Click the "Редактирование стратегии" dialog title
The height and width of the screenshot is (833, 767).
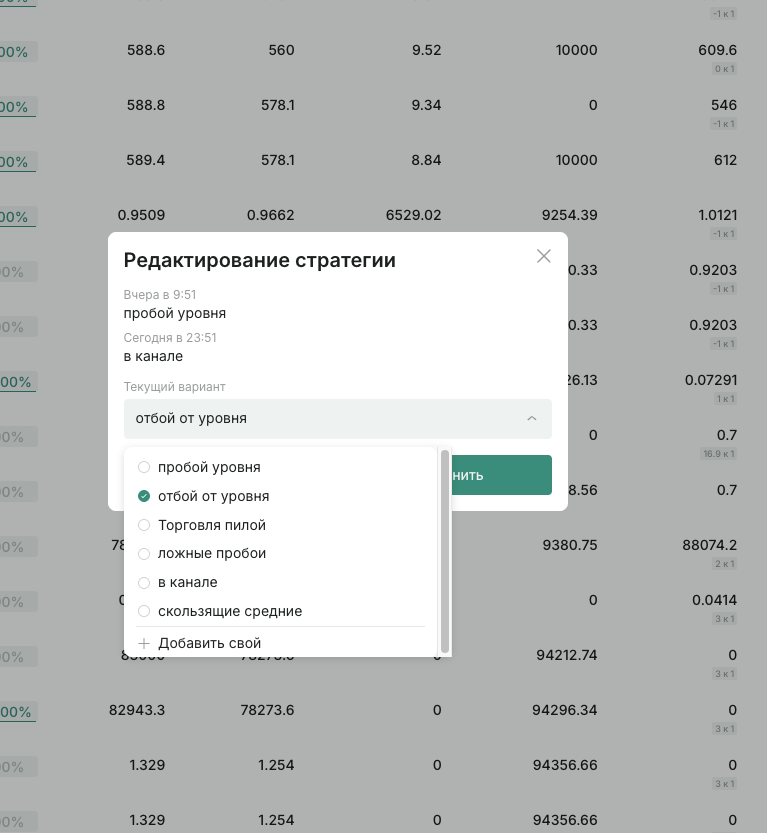pyautogui.click(x=259, y=260)
